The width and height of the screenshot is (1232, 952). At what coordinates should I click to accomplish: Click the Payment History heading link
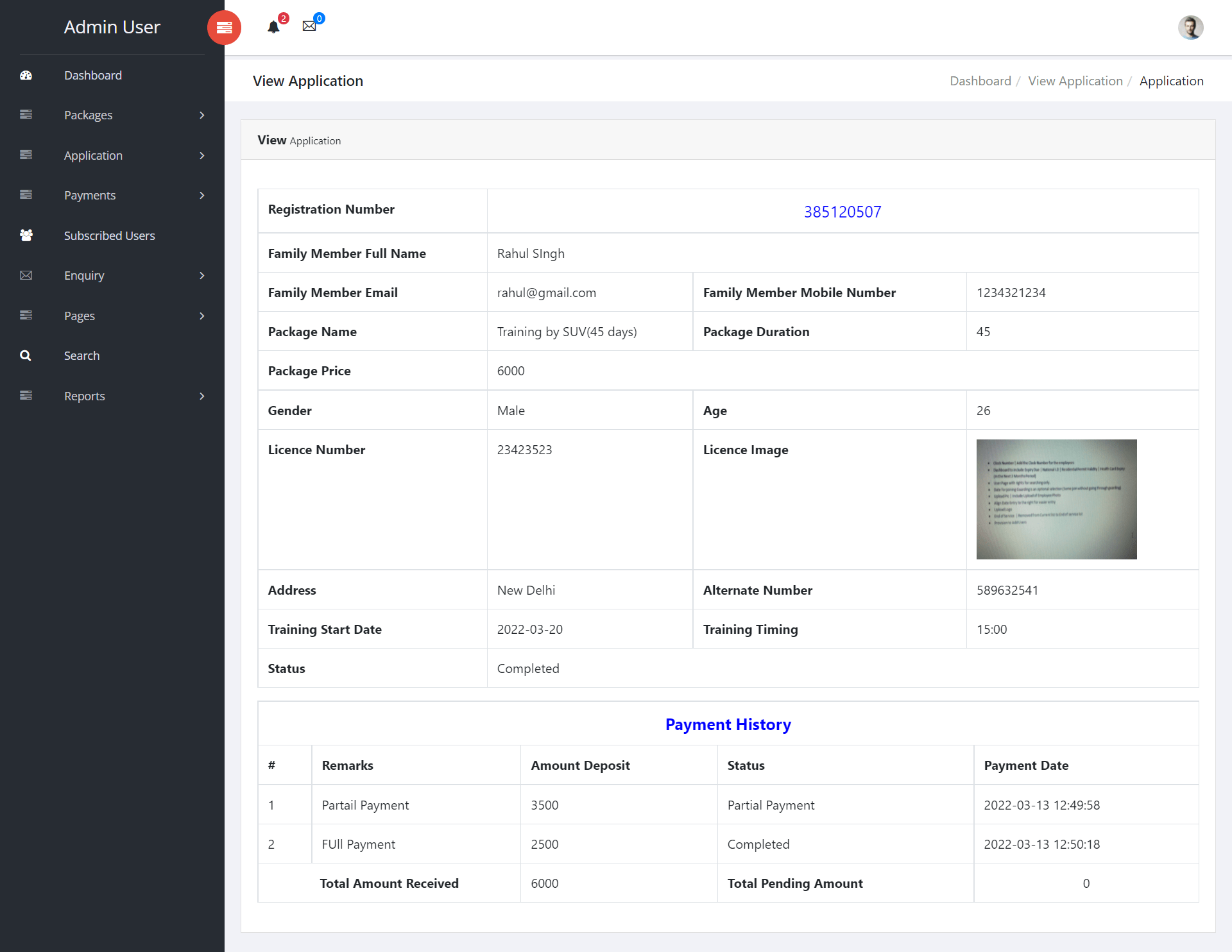(x=728, y=724)
